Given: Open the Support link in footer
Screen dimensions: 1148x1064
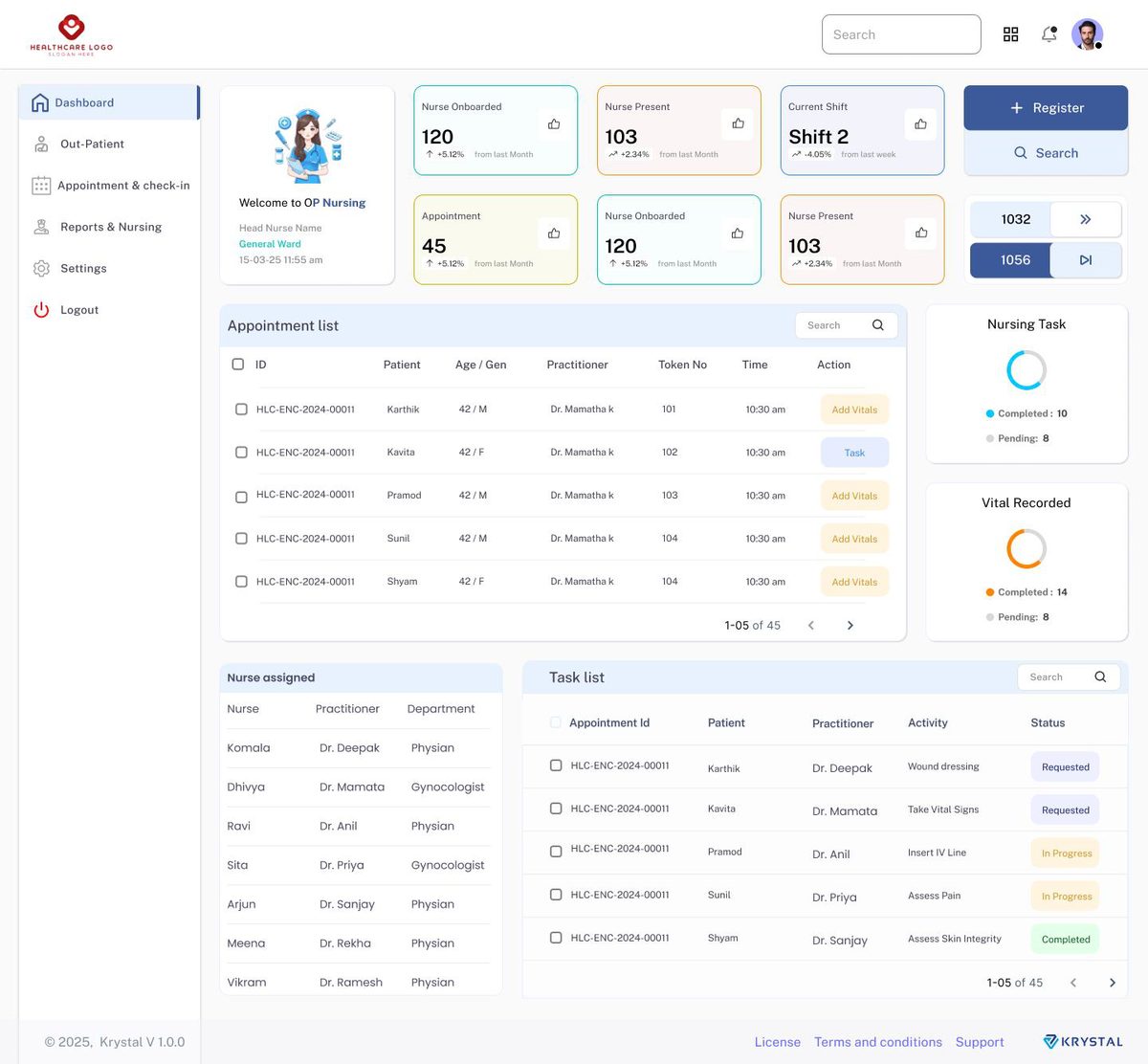Looking at the screenshot, I should coord(980,1042).
